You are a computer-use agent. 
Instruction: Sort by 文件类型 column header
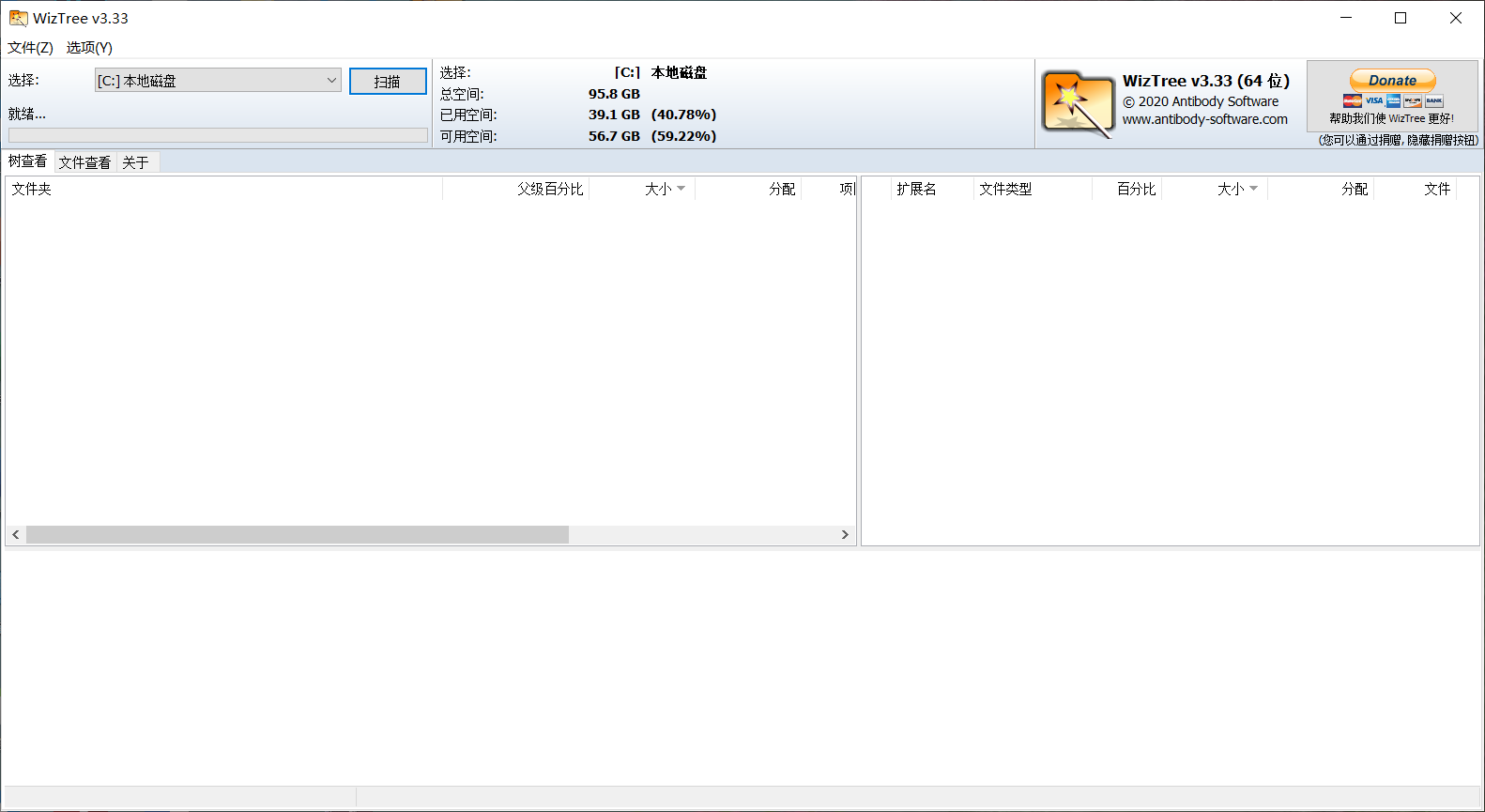pyautogui.click(x=1033, y=189)
